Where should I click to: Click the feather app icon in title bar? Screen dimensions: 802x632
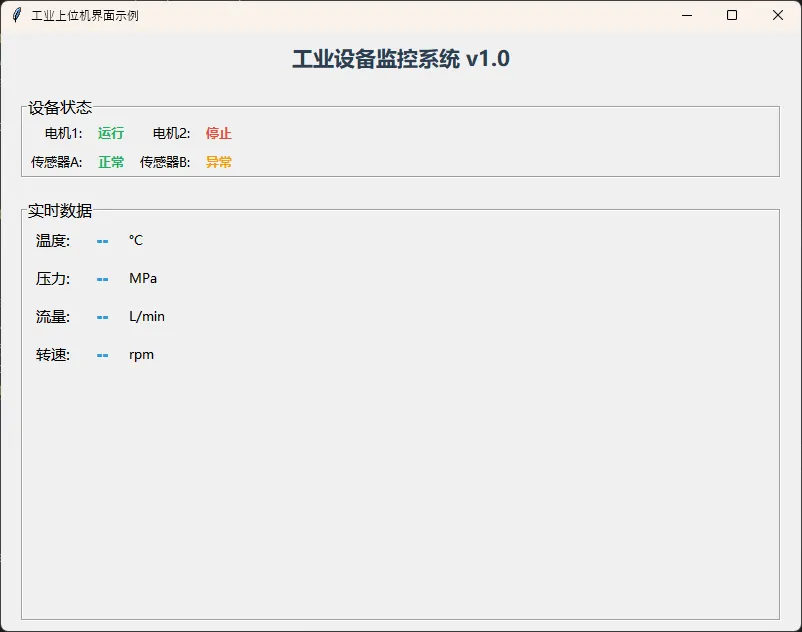point(16,15)
